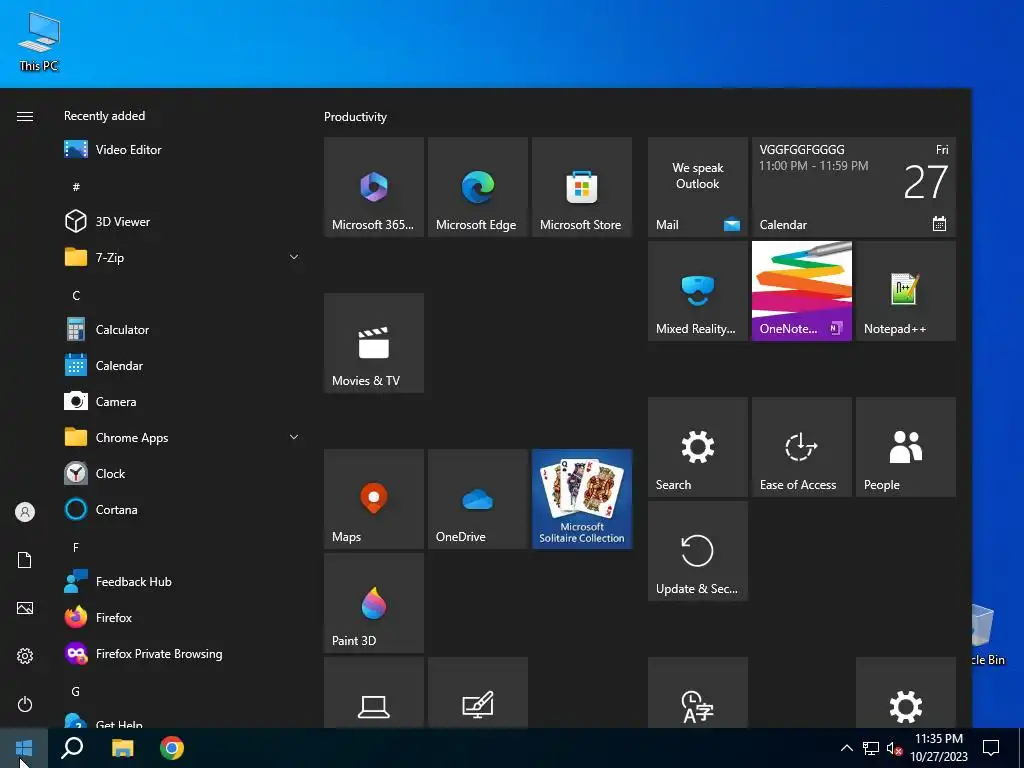Jump to letter F section header
The height and width of the screenshot is (768, 1024).
pyautogui.click(x=76, y=547)
